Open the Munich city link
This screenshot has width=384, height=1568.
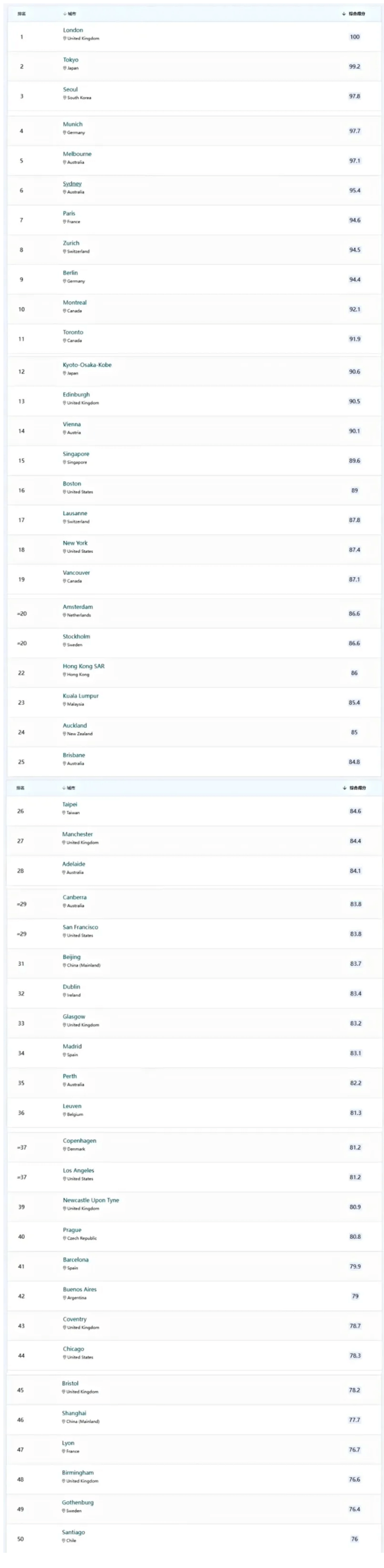coord(72,124)
